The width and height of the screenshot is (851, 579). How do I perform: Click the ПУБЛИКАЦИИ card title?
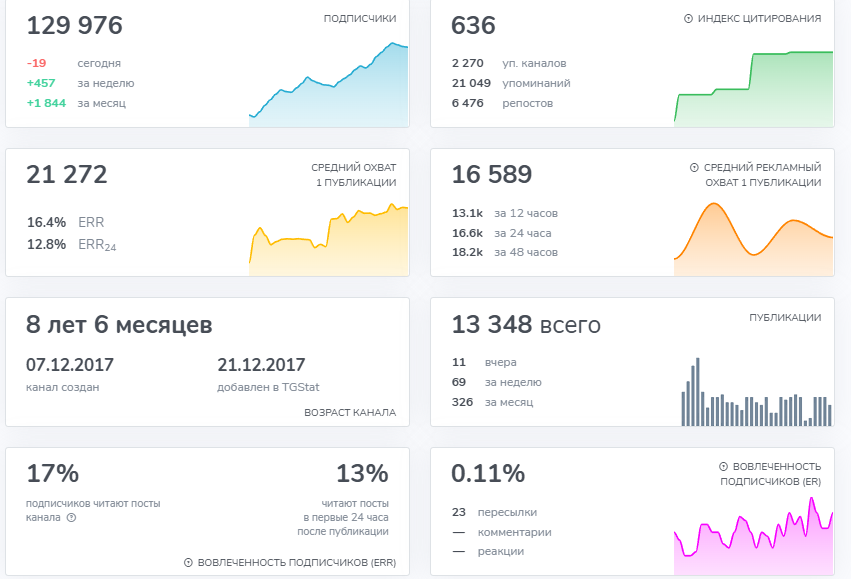(x=785, y=317)
